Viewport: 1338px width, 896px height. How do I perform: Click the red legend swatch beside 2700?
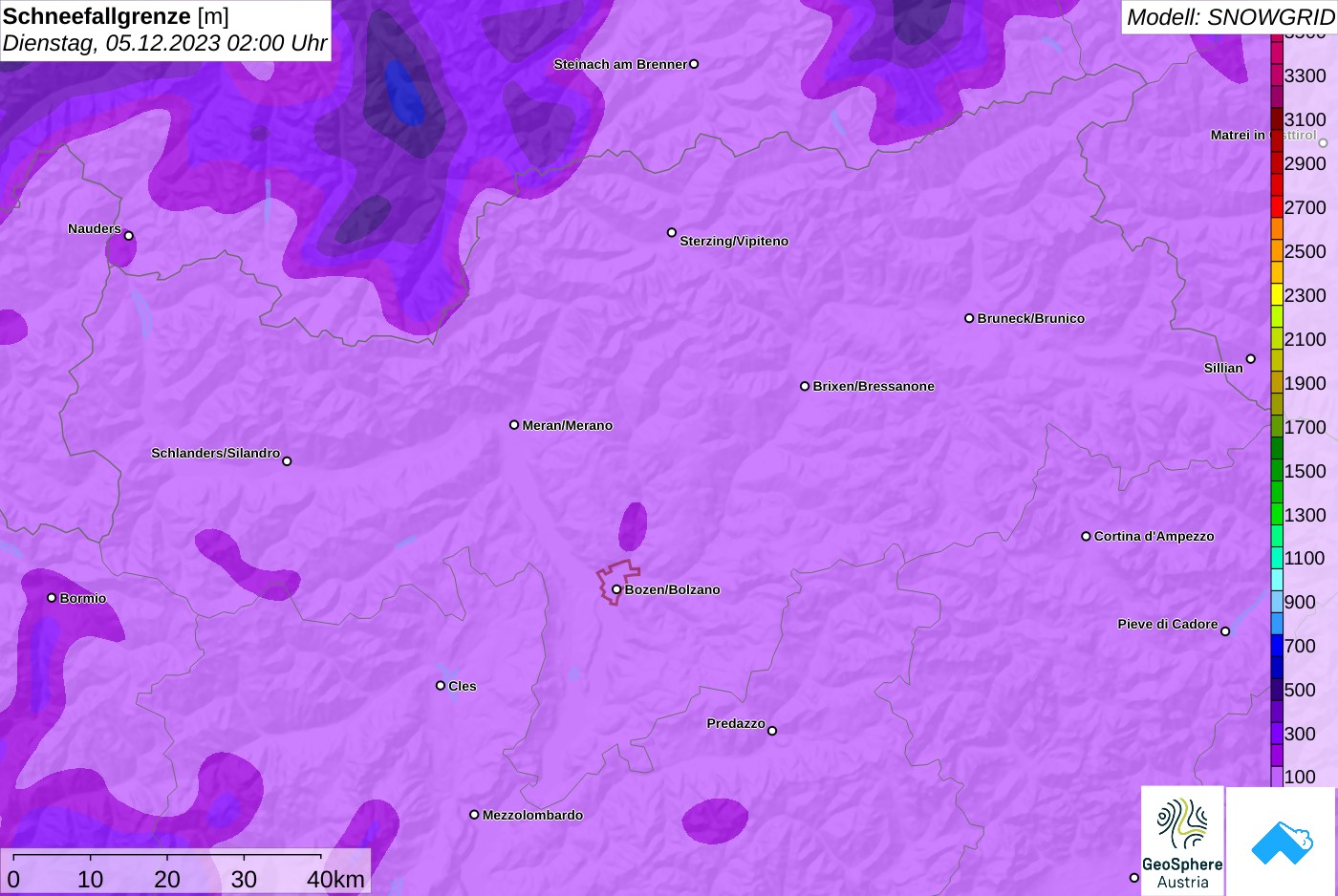click(1277, 206)
